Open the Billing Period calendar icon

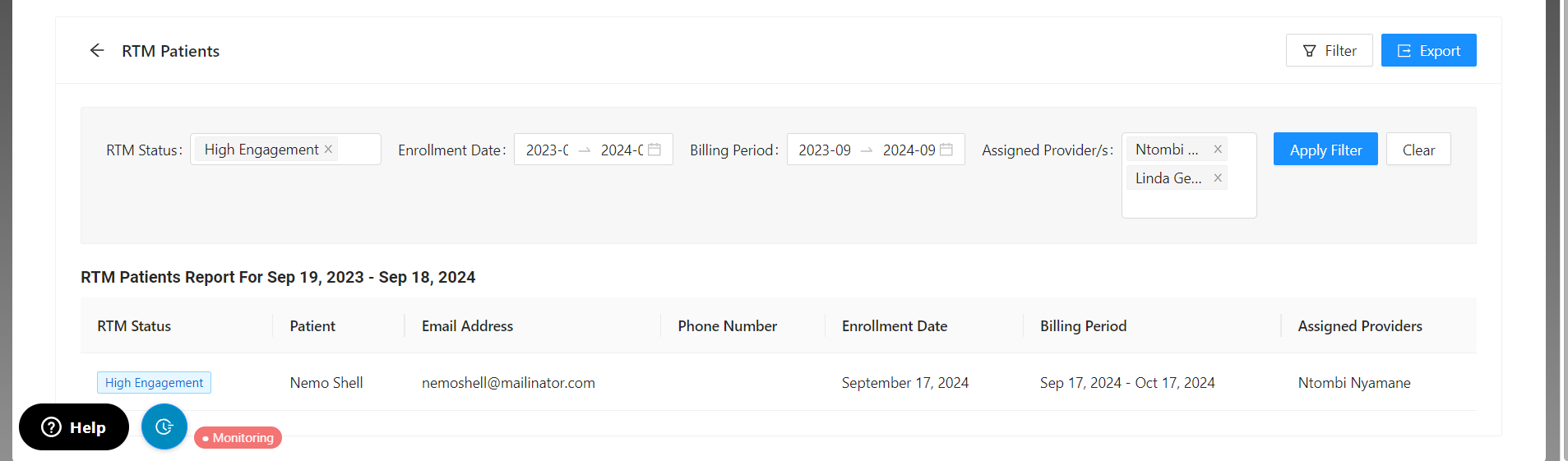[x=946, y=150]
